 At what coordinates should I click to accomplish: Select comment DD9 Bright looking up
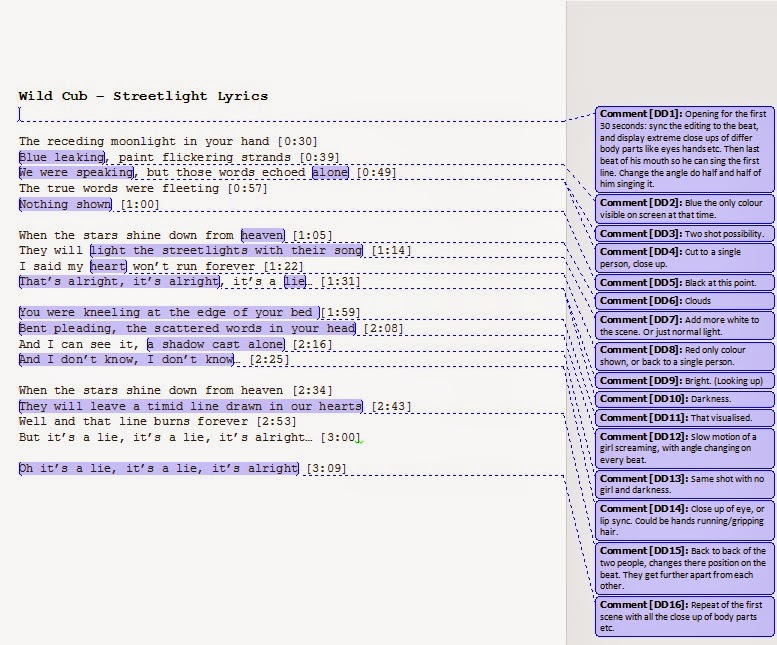pyautogui.click(x=684, y=381)
